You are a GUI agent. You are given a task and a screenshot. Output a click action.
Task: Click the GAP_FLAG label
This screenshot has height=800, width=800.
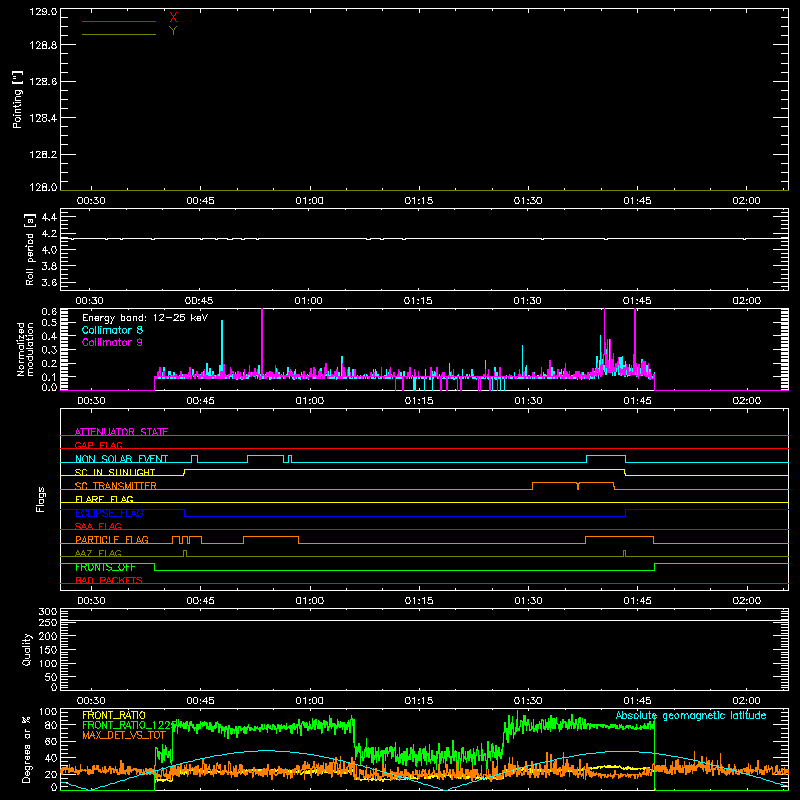coord(98,445)
